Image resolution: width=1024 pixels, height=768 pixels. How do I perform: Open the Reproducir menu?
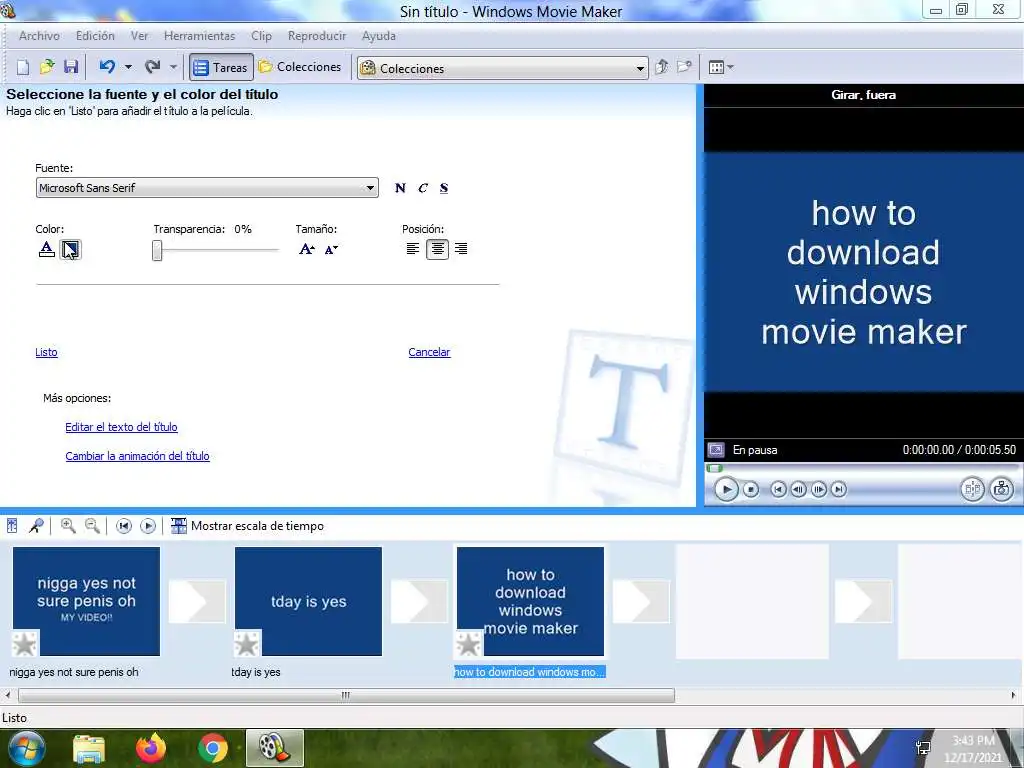[x=317, y=36]
